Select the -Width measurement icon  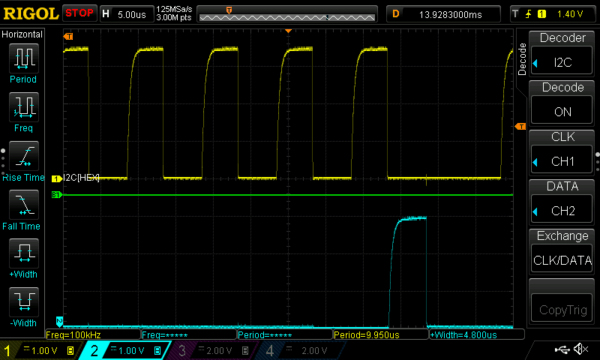pyautogui.click(x=24, y=302)
